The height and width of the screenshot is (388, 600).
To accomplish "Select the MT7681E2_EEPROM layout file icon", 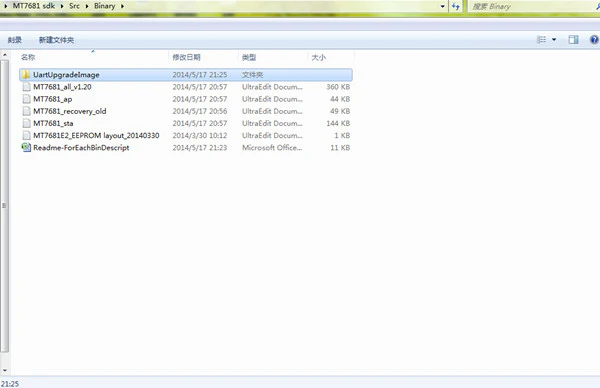I will click(x=26, y=135).
